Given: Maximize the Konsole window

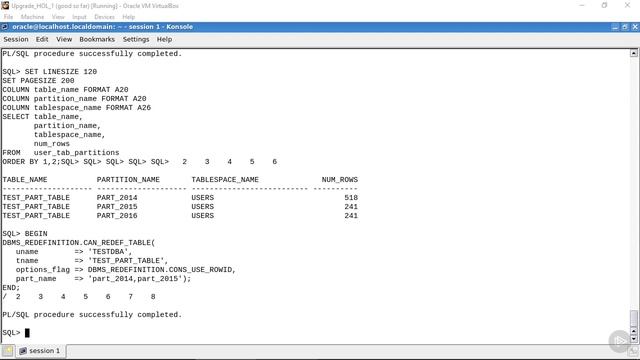Looking at the screenshot, I should pos(625,27).
